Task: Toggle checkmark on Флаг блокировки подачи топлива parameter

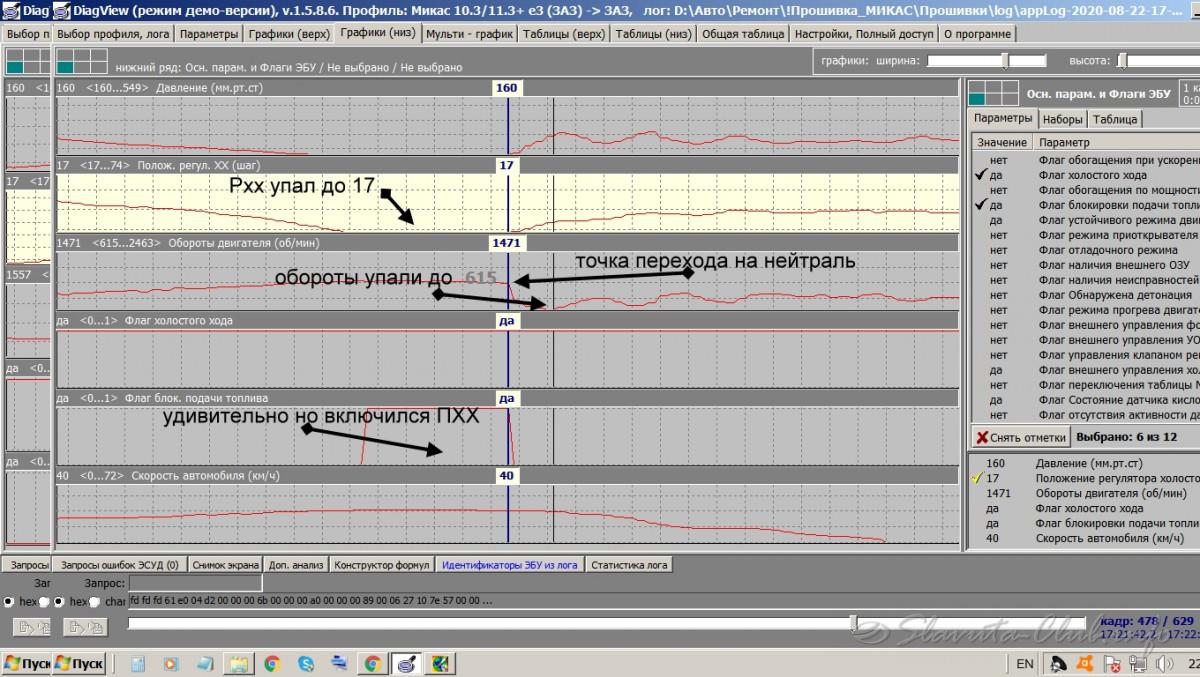Action: click(x=982, y=205)
